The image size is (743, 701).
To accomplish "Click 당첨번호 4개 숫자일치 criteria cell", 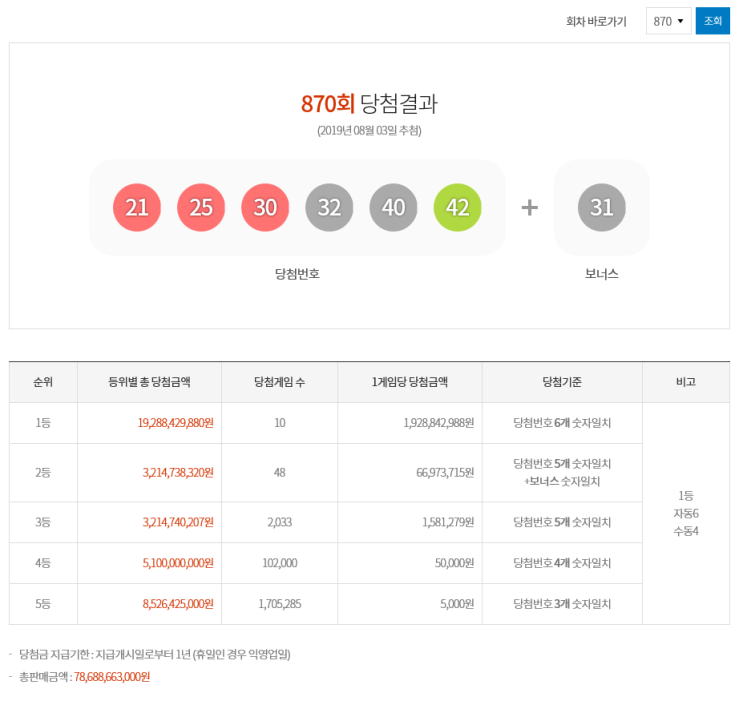I will [x=562, y=563].
